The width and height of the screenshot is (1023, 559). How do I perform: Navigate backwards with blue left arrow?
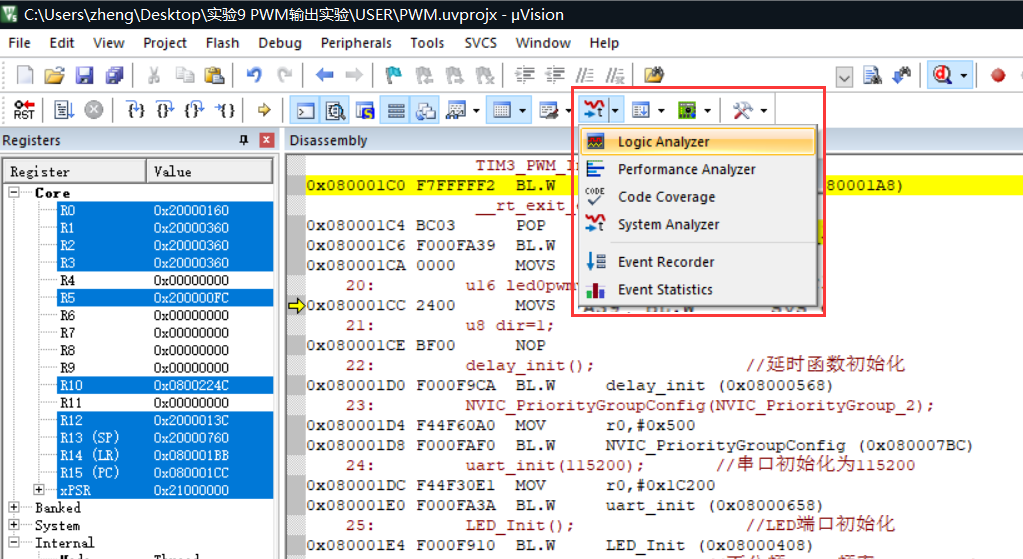324,76
